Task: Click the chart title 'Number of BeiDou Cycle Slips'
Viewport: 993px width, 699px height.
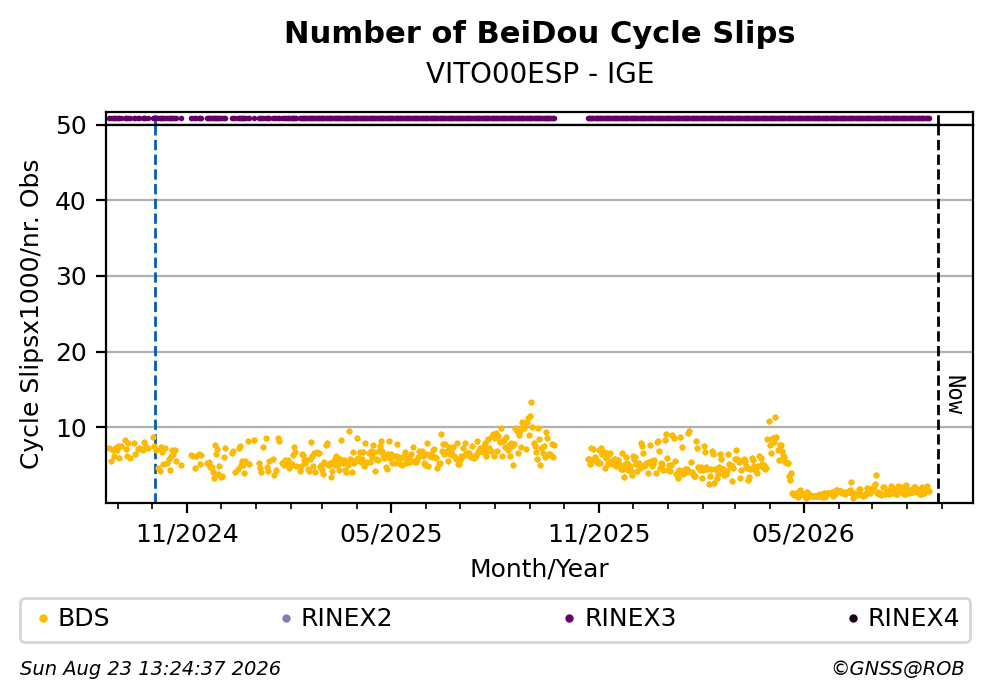Action: pos(540,33)
